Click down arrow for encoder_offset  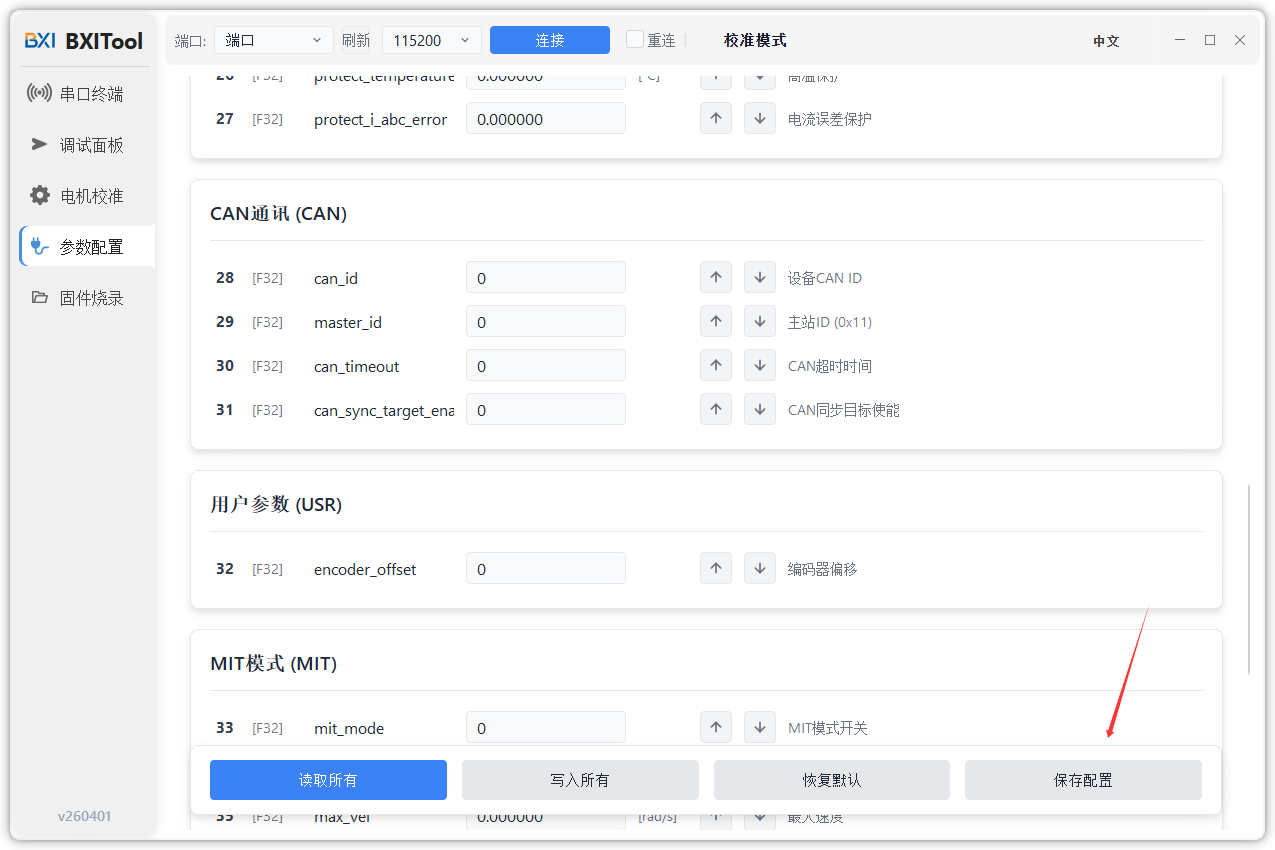click(760, 568)
